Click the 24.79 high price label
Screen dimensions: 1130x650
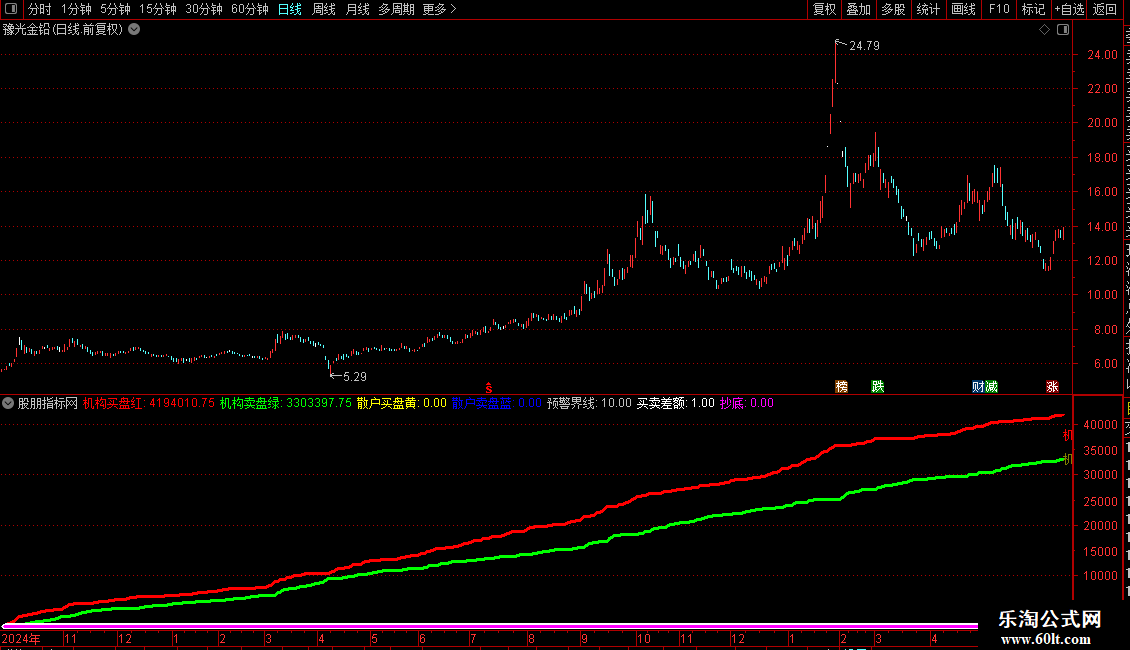coord(864,46)
